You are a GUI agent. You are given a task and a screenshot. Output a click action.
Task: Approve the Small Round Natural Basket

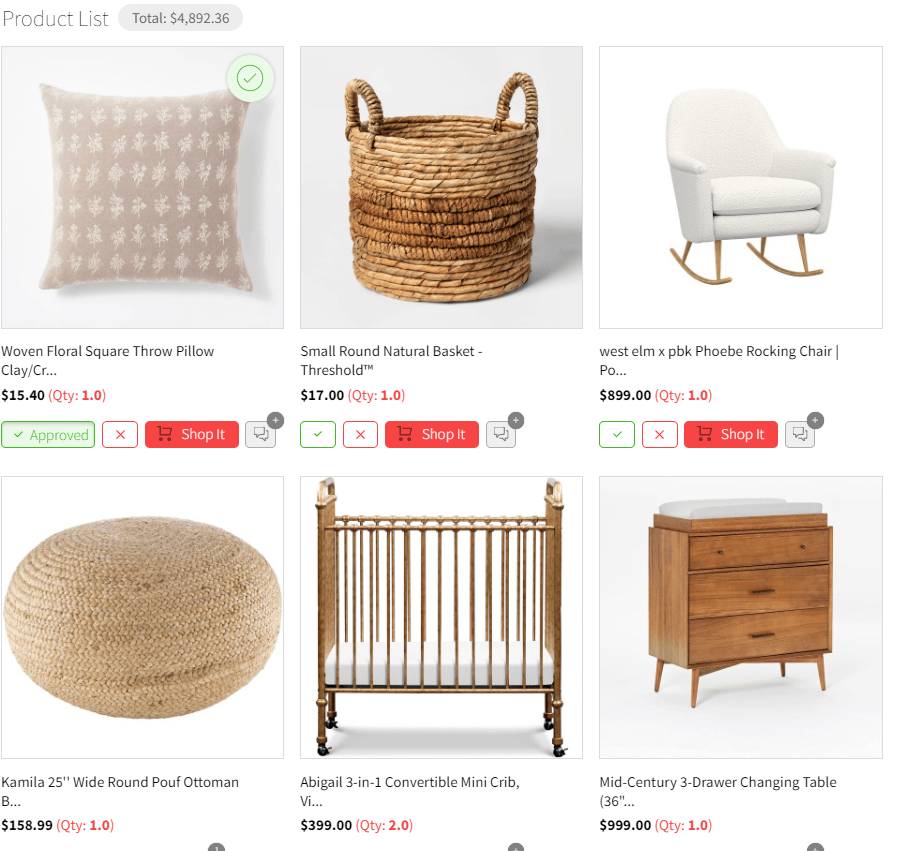(318, 435)
